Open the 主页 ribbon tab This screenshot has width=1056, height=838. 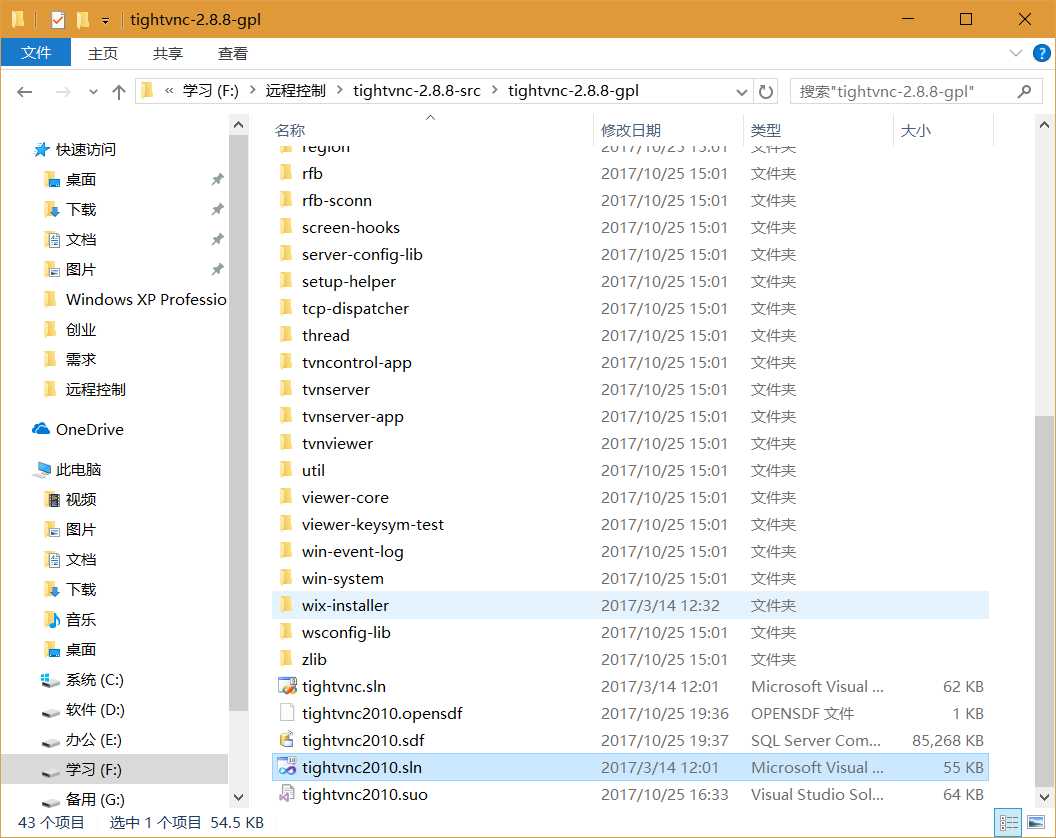[102, 53]
